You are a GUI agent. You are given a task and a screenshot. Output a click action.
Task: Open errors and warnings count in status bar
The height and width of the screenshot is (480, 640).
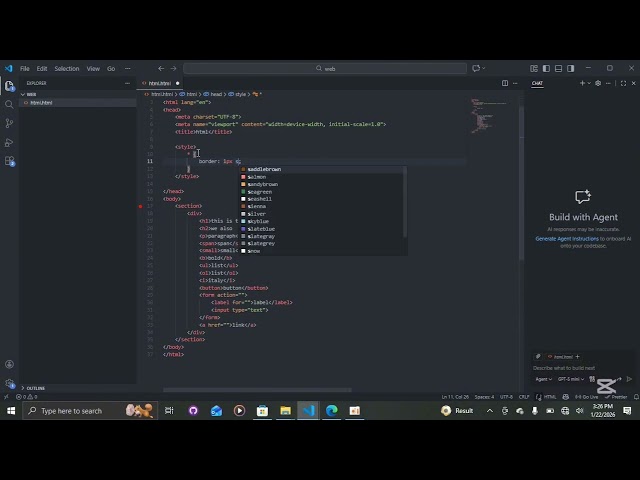[x=27, y=397]
